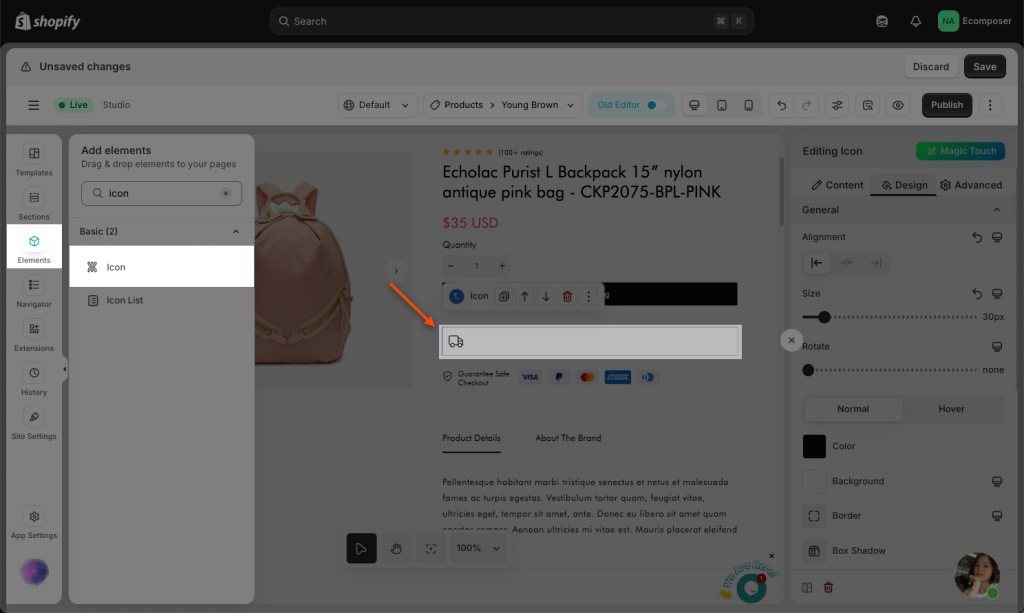Open the Templates sidebar panel
Image resolution: width=1024 pixels, height=613 pixels.
pos(34,160)
